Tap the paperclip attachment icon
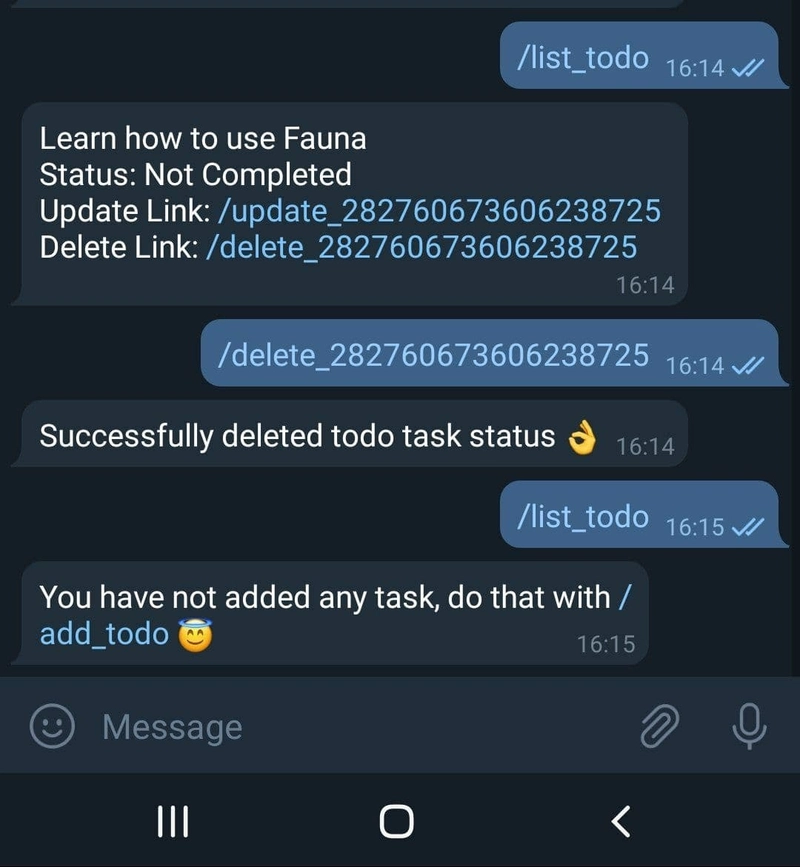 [x=660, y=726]
